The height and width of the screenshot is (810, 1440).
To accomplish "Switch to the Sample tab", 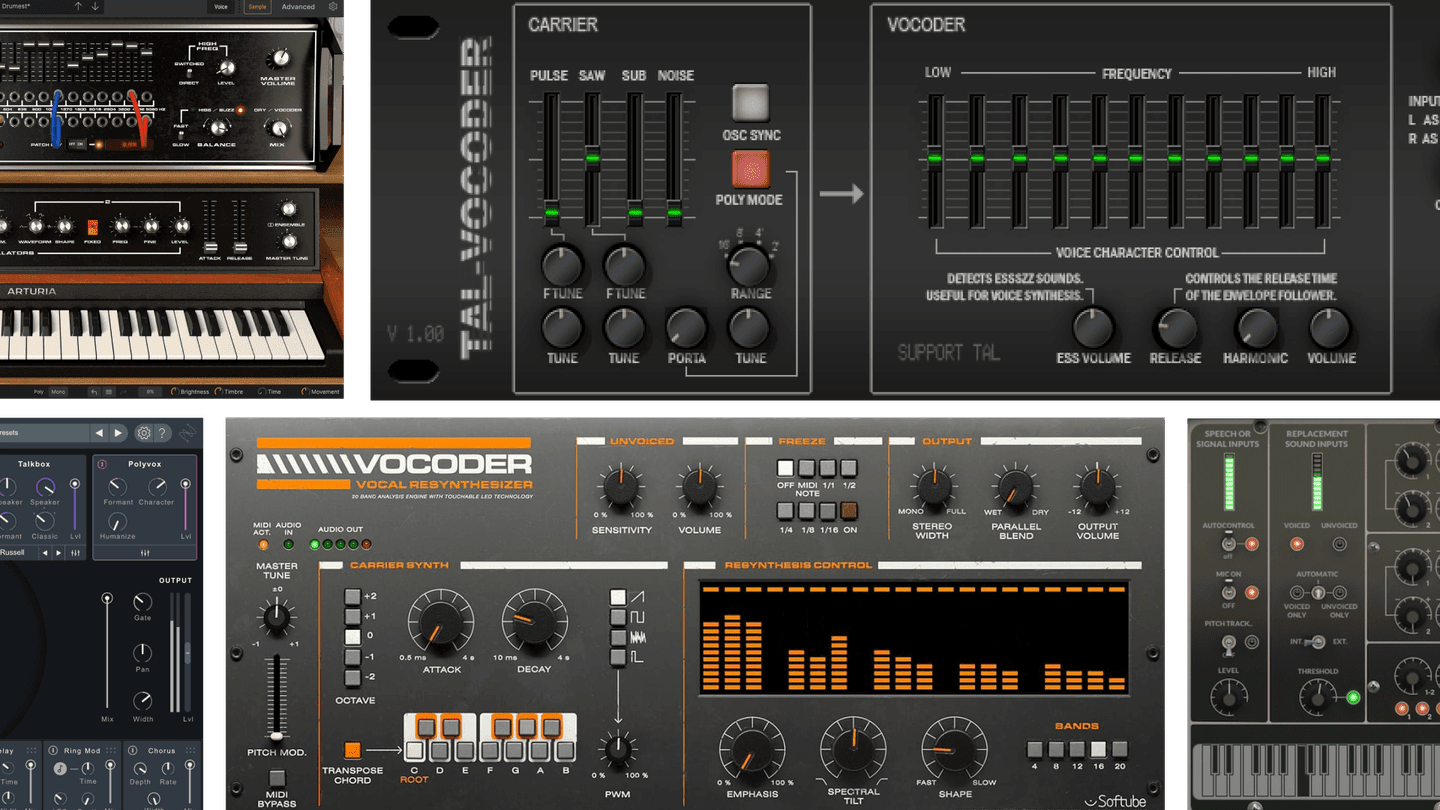I will point(257,7).
